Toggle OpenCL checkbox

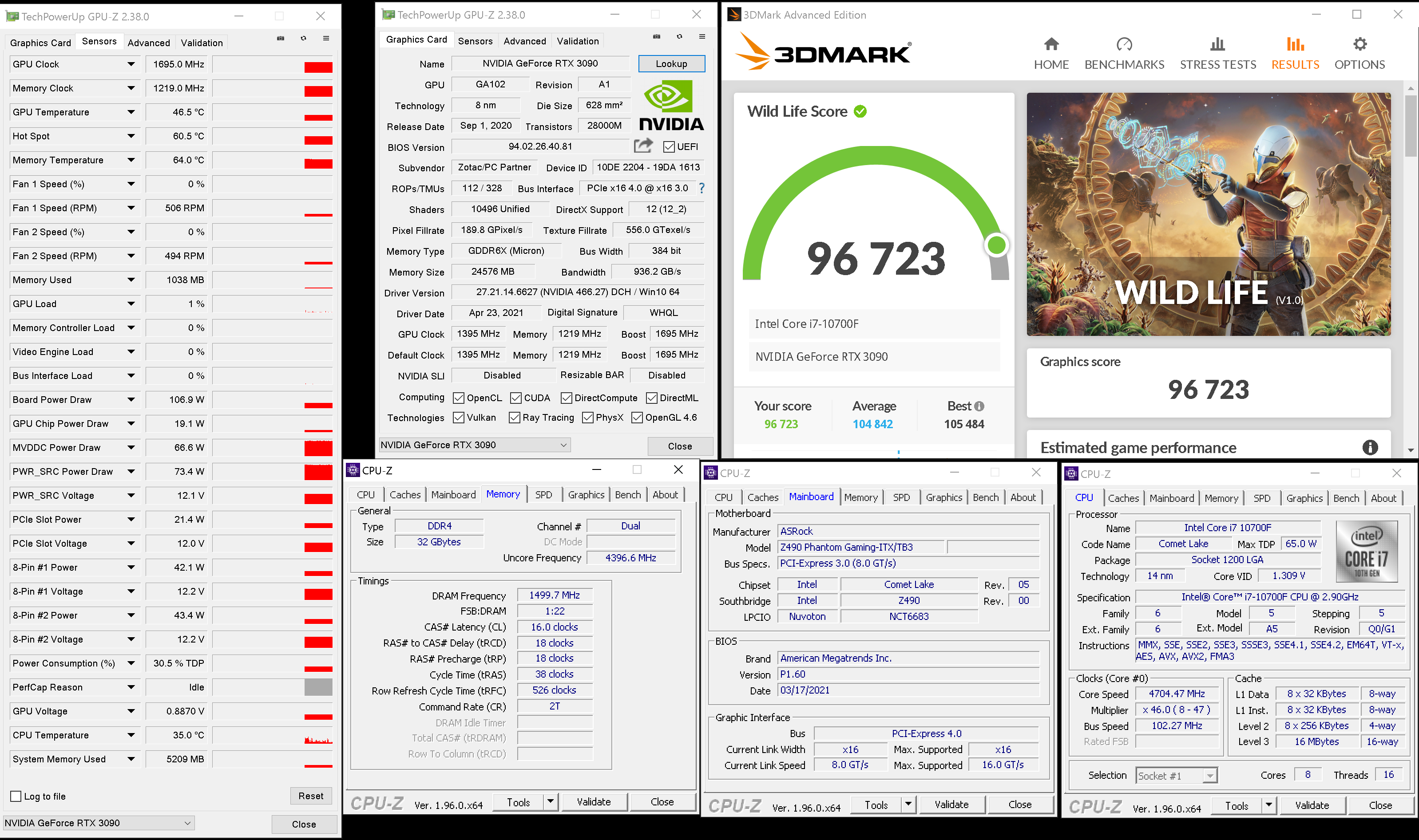[459, 398]
